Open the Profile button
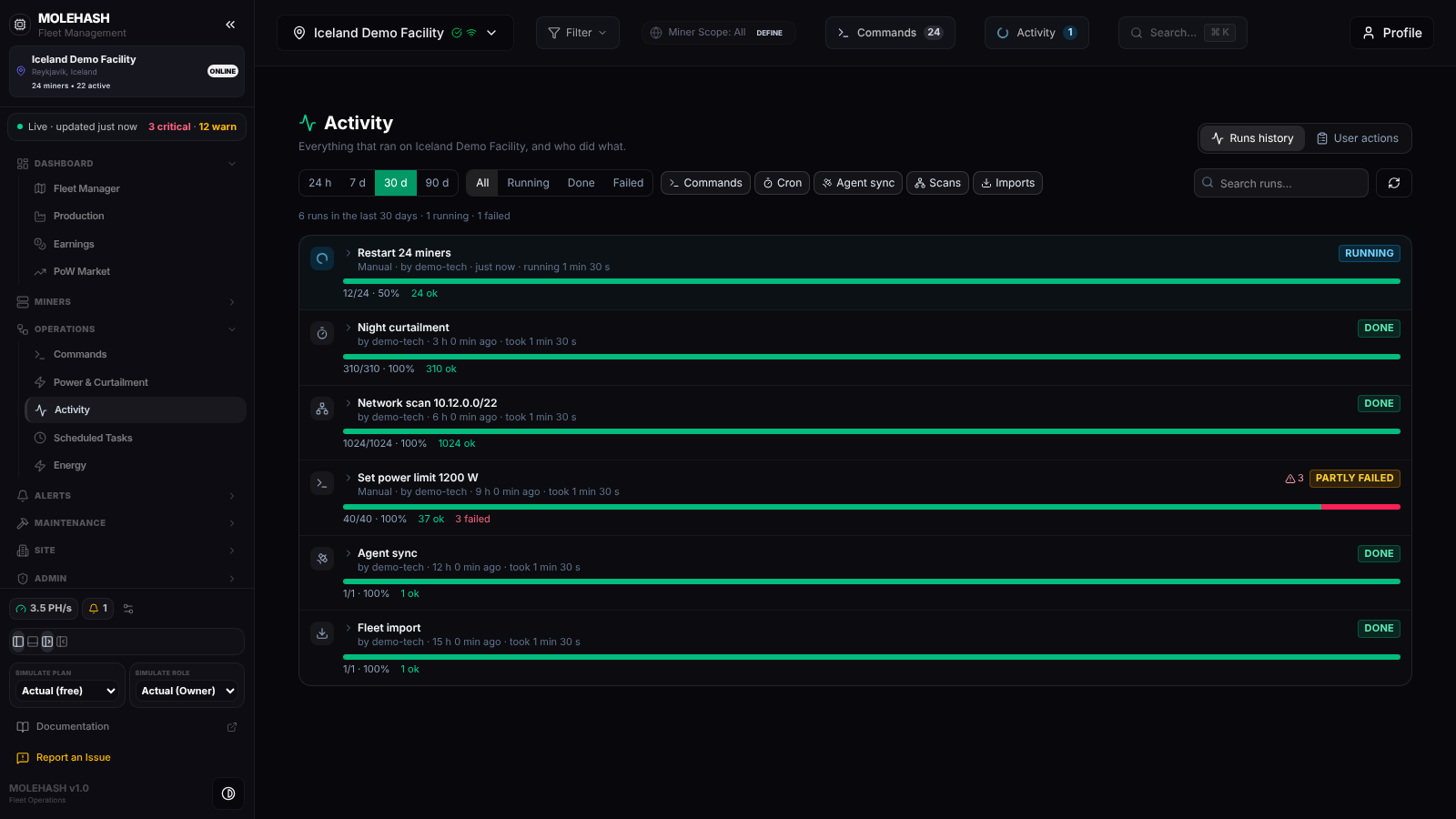1456x819 pixels. click(x=1391, y=33)
